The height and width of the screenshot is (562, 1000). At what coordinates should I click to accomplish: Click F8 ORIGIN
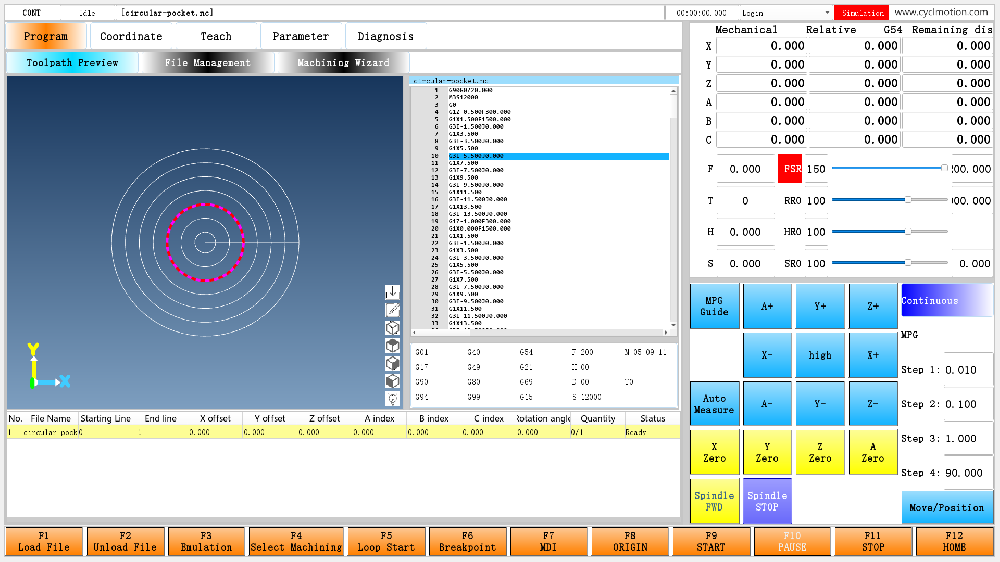[630, 542]
